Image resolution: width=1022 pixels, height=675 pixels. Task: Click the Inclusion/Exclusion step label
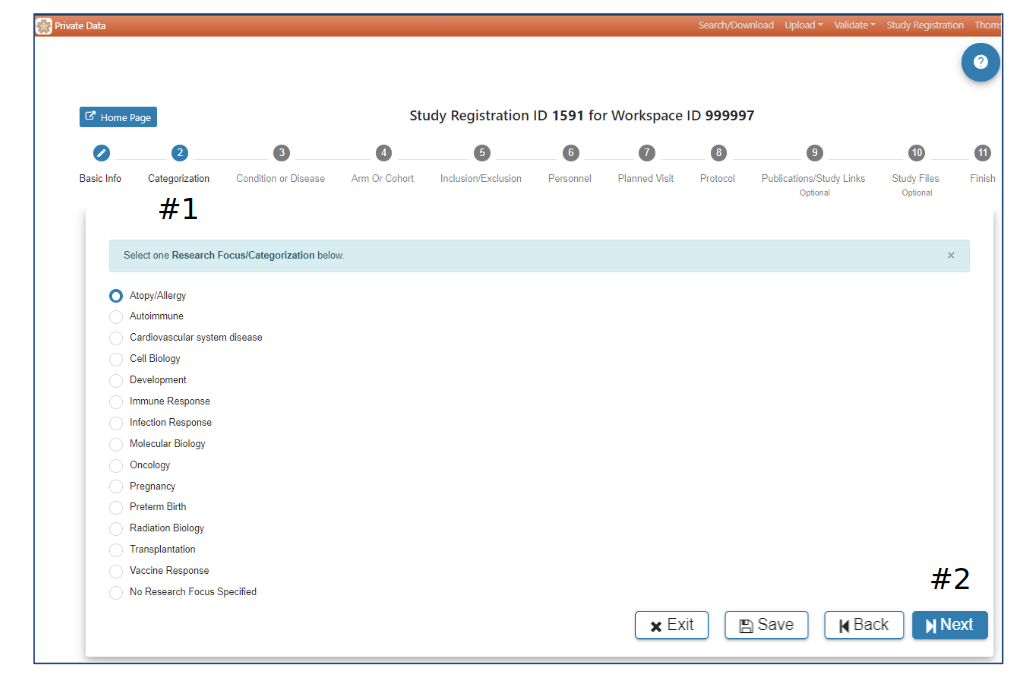coord(481,179)
